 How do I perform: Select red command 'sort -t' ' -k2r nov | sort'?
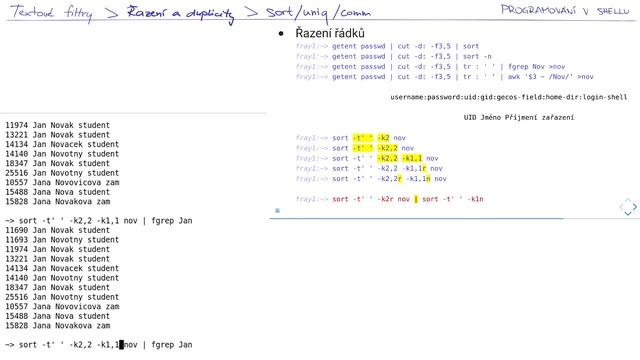[407, 199]
